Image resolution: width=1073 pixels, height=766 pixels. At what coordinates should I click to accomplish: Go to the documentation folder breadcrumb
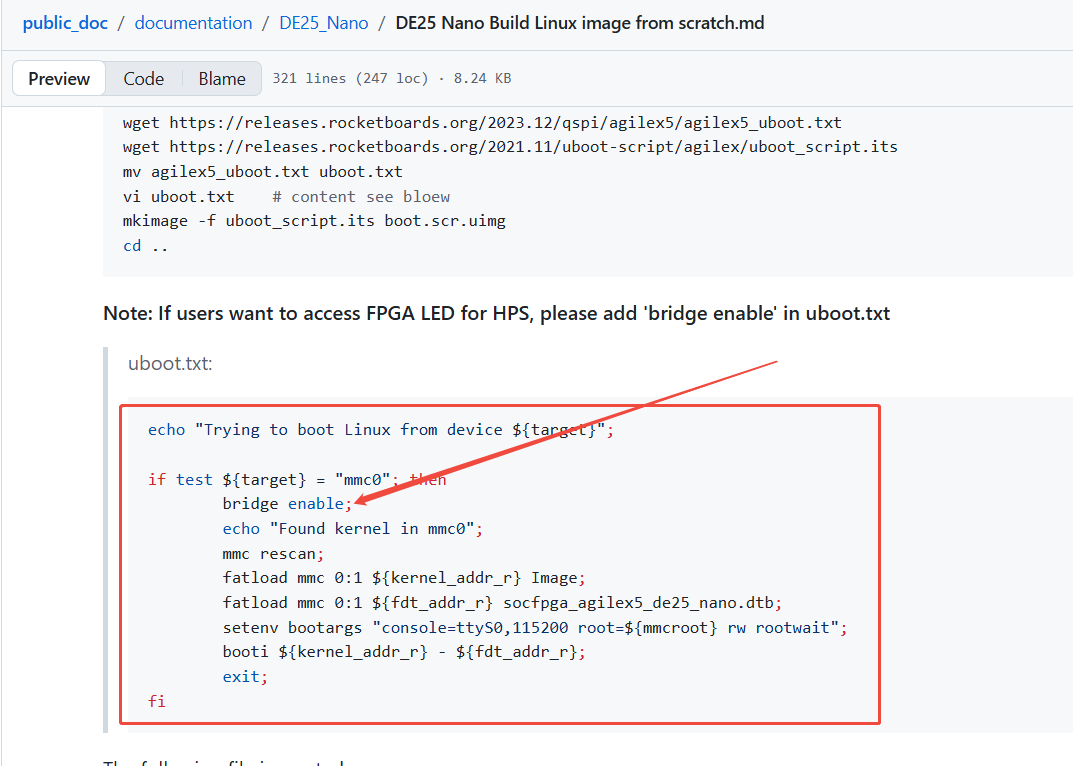pyautogui.click(x=193, y=23)
